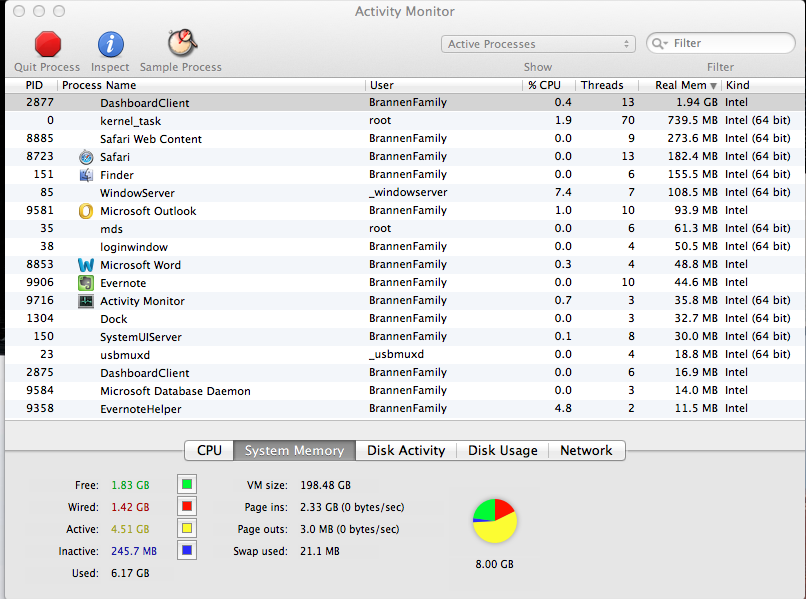This screenshot has height=599, width=806.
Task: Select the DashboardClient row with PID 2877
Action: tap(405, 102)
